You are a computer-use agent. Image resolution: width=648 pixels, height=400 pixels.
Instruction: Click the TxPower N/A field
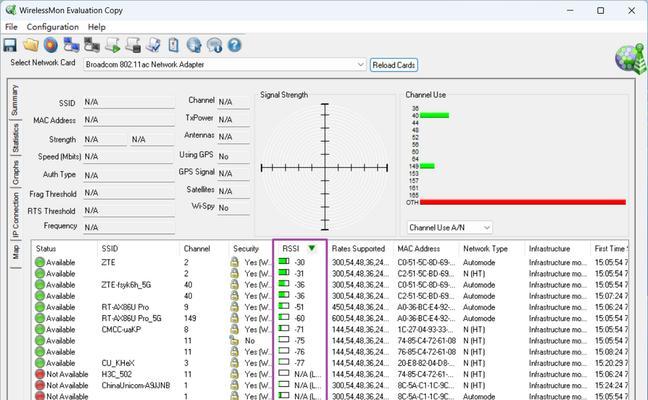(233, 119)
